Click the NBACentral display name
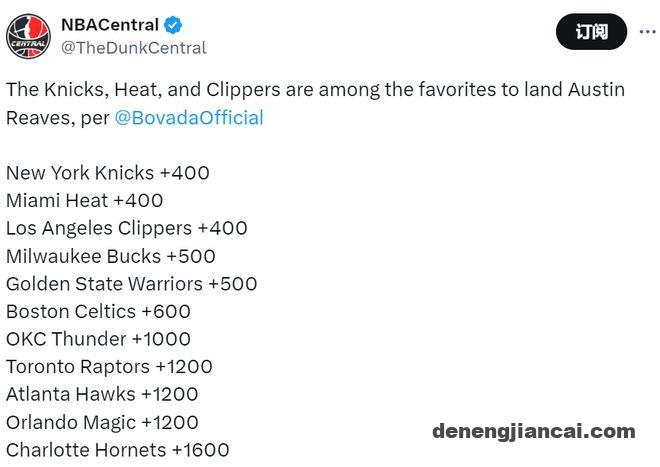 pyautogui.click(x=110, y=25)
